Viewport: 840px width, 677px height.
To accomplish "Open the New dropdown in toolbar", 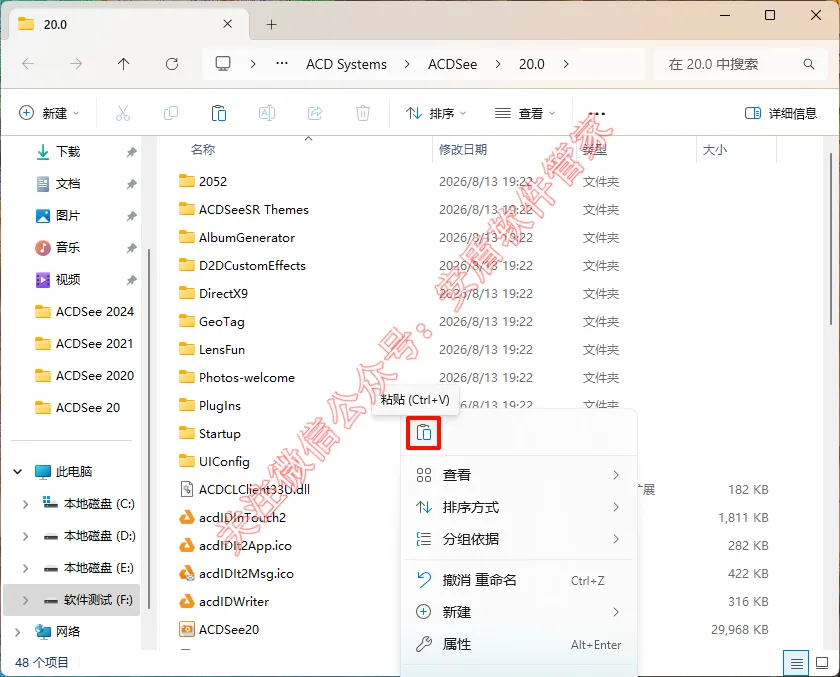I will (49, 113).
